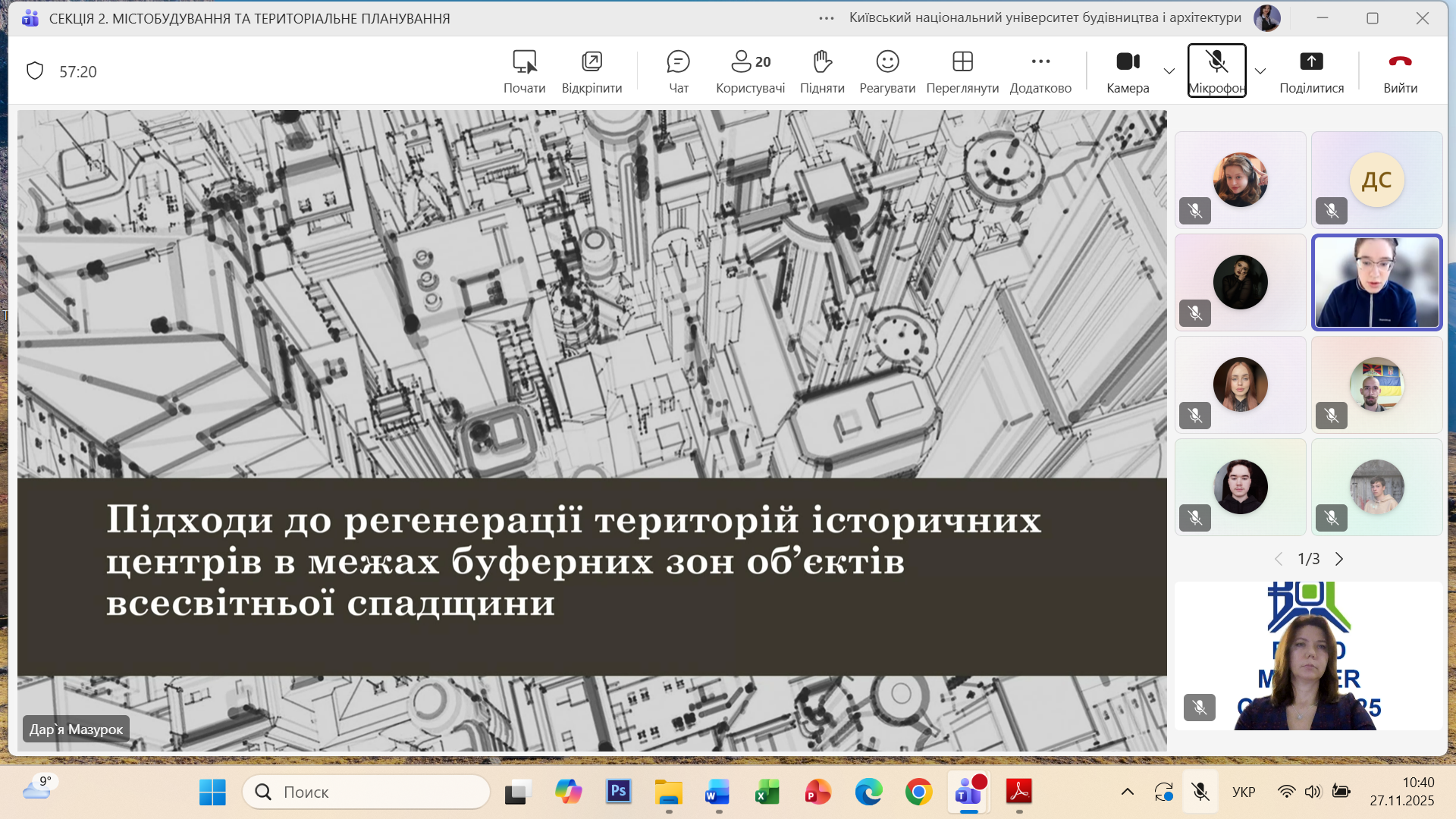Expand camera options dropdown arrow

pos(1169,71)
